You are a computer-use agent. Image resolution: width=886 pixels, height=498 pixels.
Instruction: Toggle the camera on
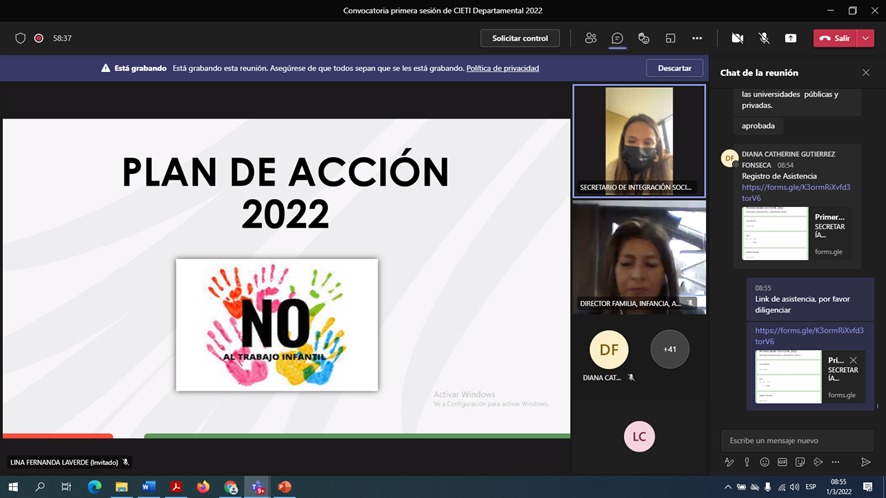tap(737, 38)
